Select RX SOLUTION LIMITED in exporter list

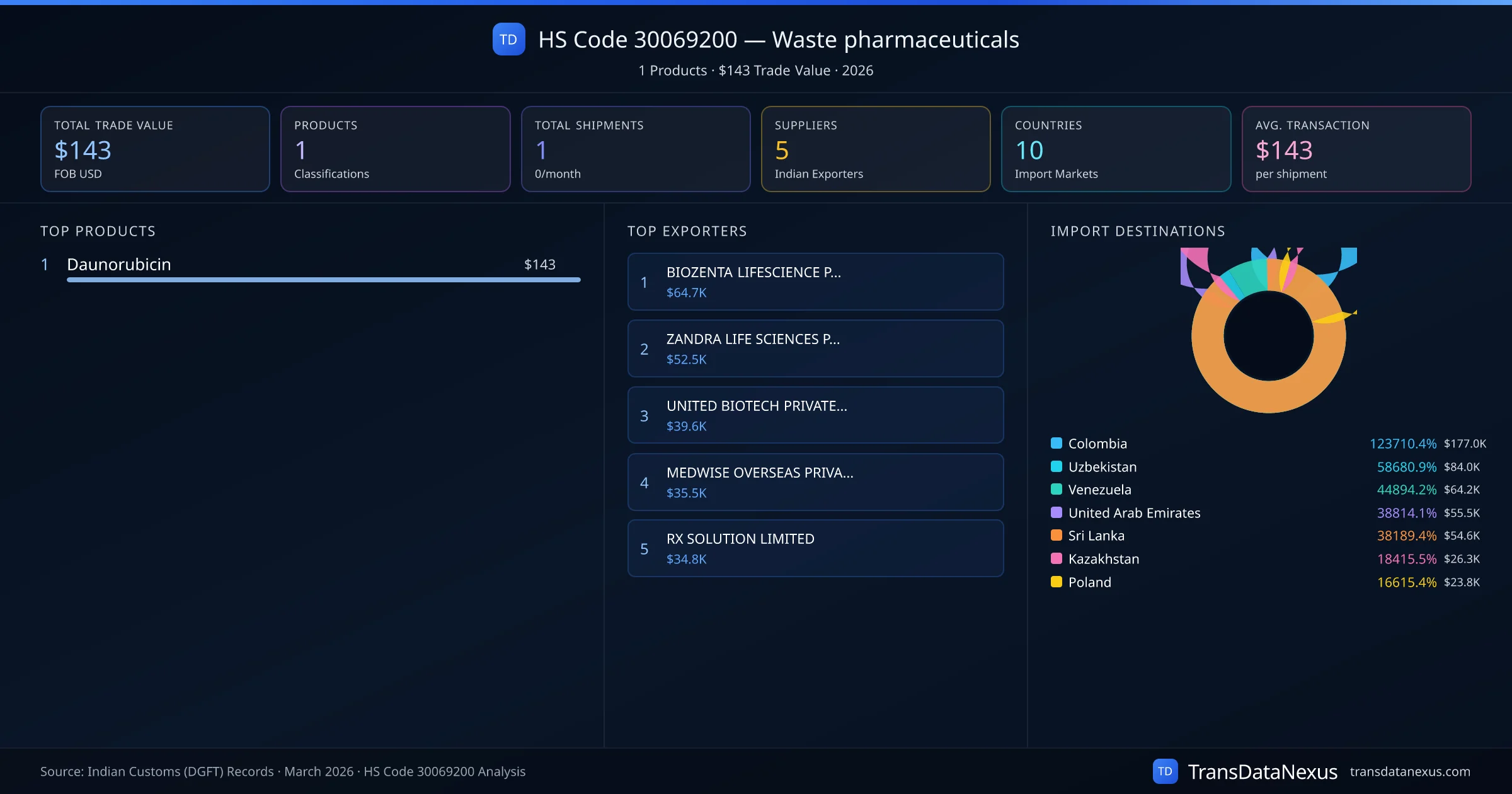pos(815,548)
